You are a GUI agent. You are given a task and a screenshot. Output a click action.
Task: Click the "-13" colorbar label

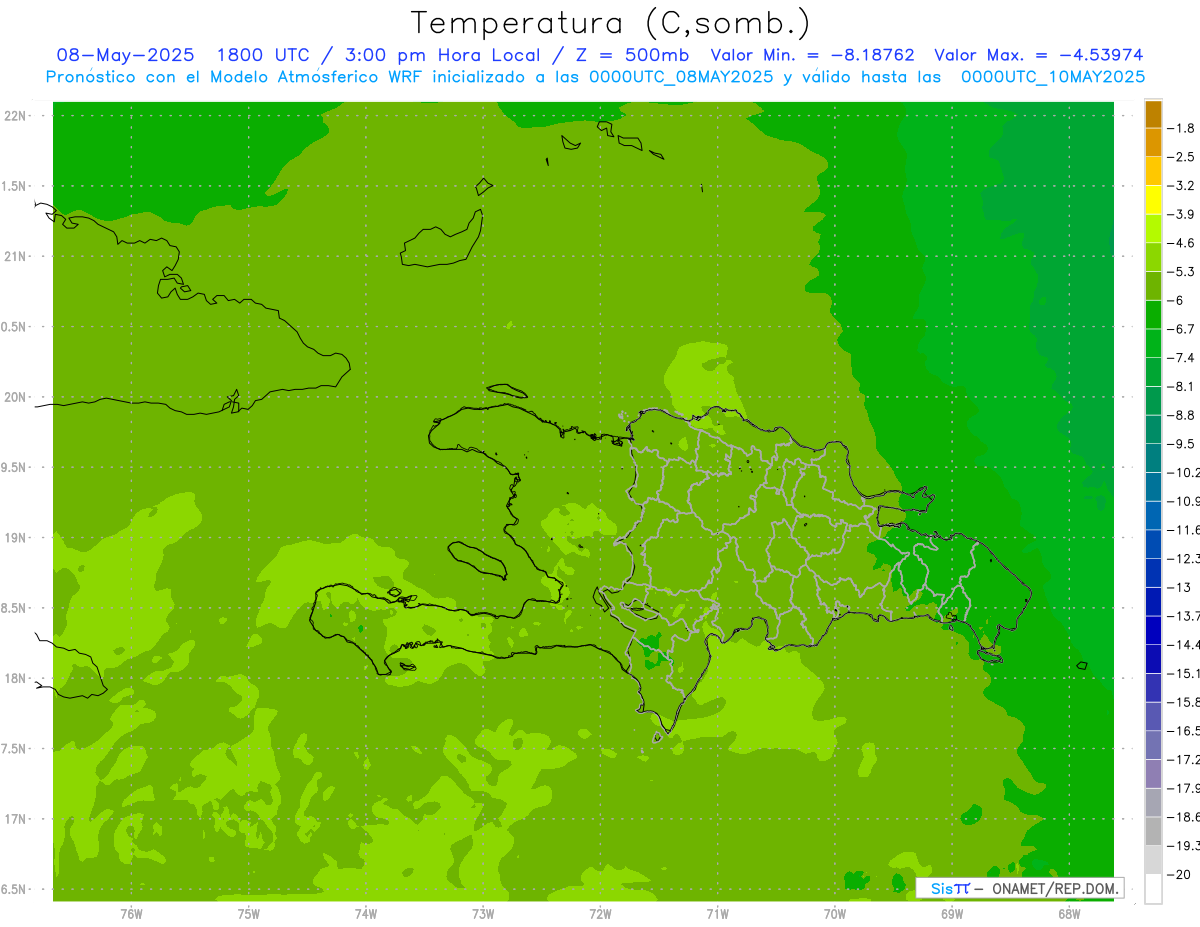(x=1180, y=588)
